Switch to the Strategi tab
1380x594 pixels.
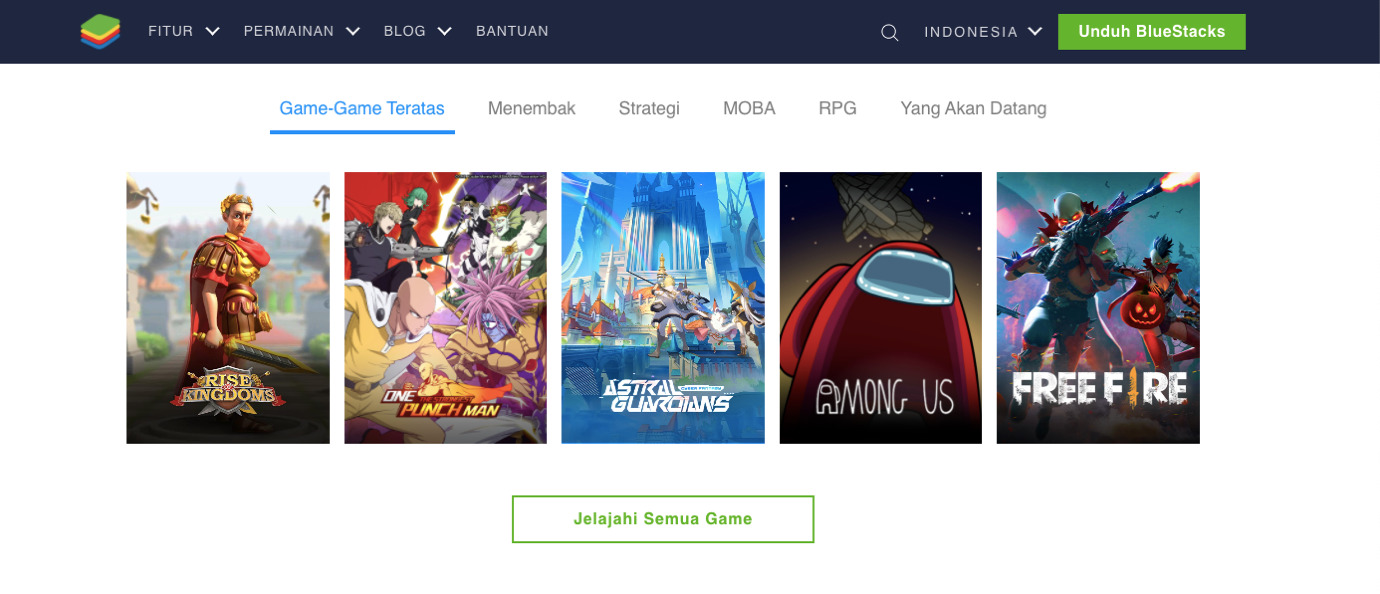point(649,108)
